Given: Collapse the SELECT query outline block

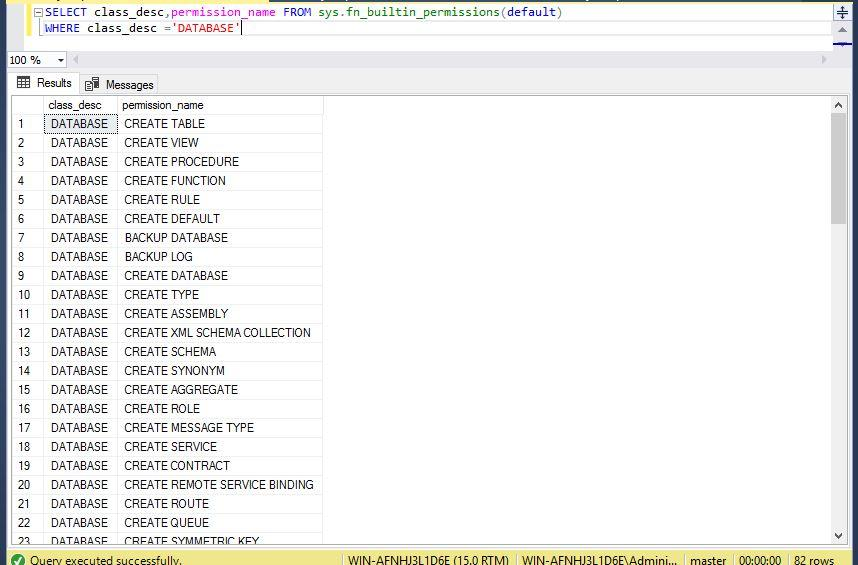Looking at the screenshot, I should (38, 13).
